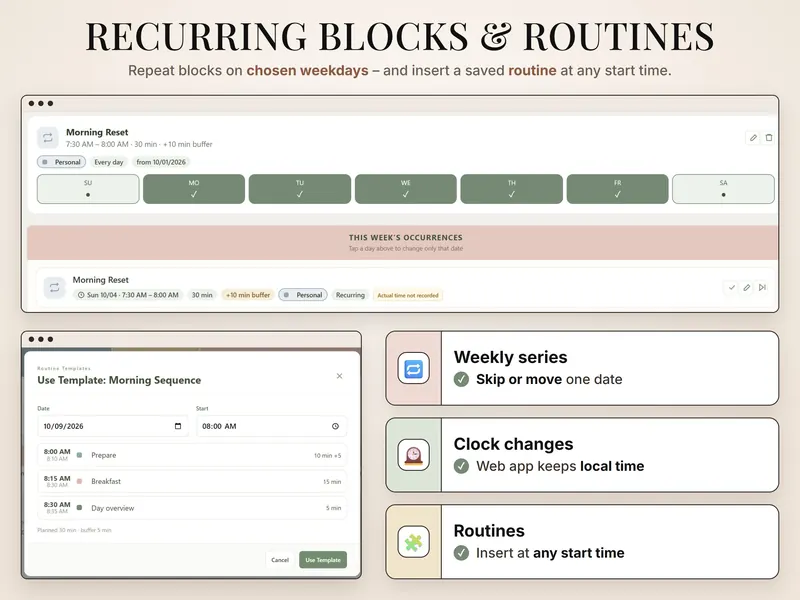Click the repeat icon of the Sun 10/04 occurrence
This screenshot has width=800, height=600.
click(x=54, y=288)
